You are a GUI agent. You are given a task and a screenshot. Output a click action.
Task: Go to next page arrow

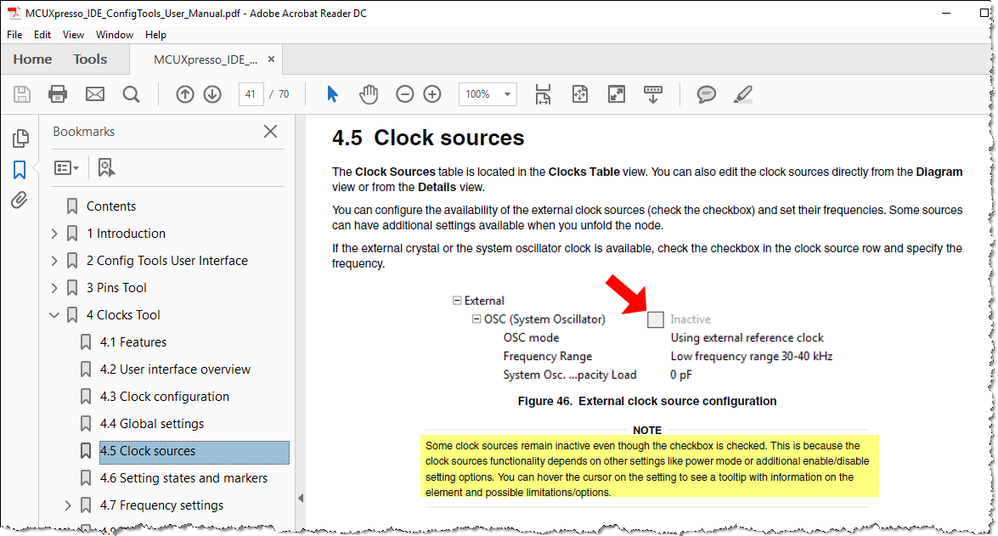pos(212,94)
